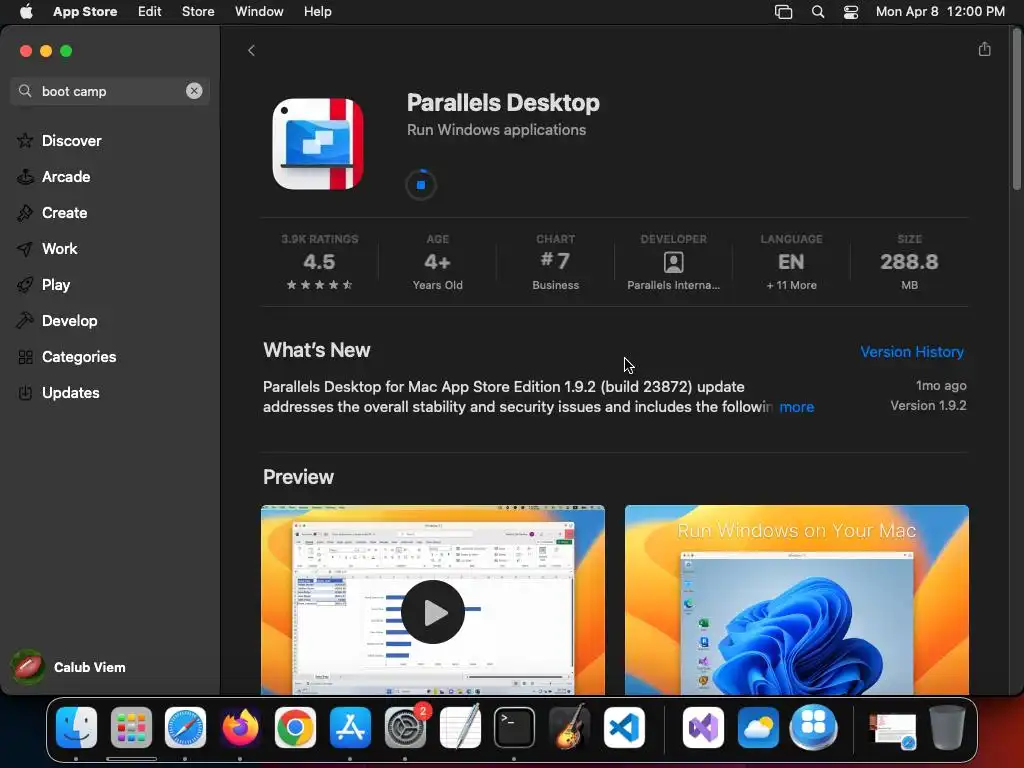Image resolution: width=1024 pixels, height=768 pixels.
Task: Play the Parallels preview video
Action: pyautogui.click(x=432, y=612)
